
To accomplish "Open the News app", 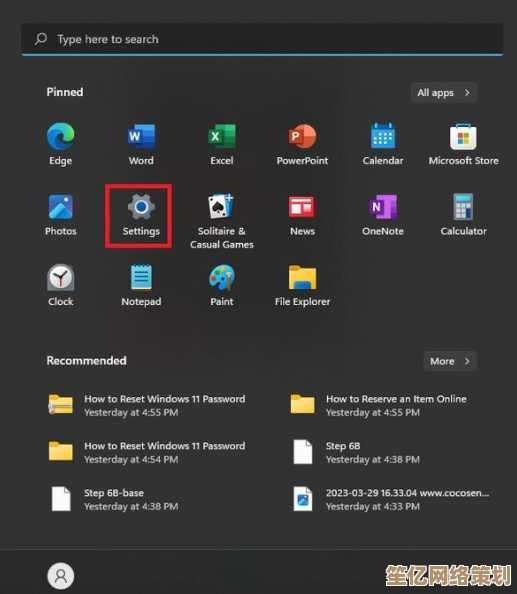I will tap(302, 215).
